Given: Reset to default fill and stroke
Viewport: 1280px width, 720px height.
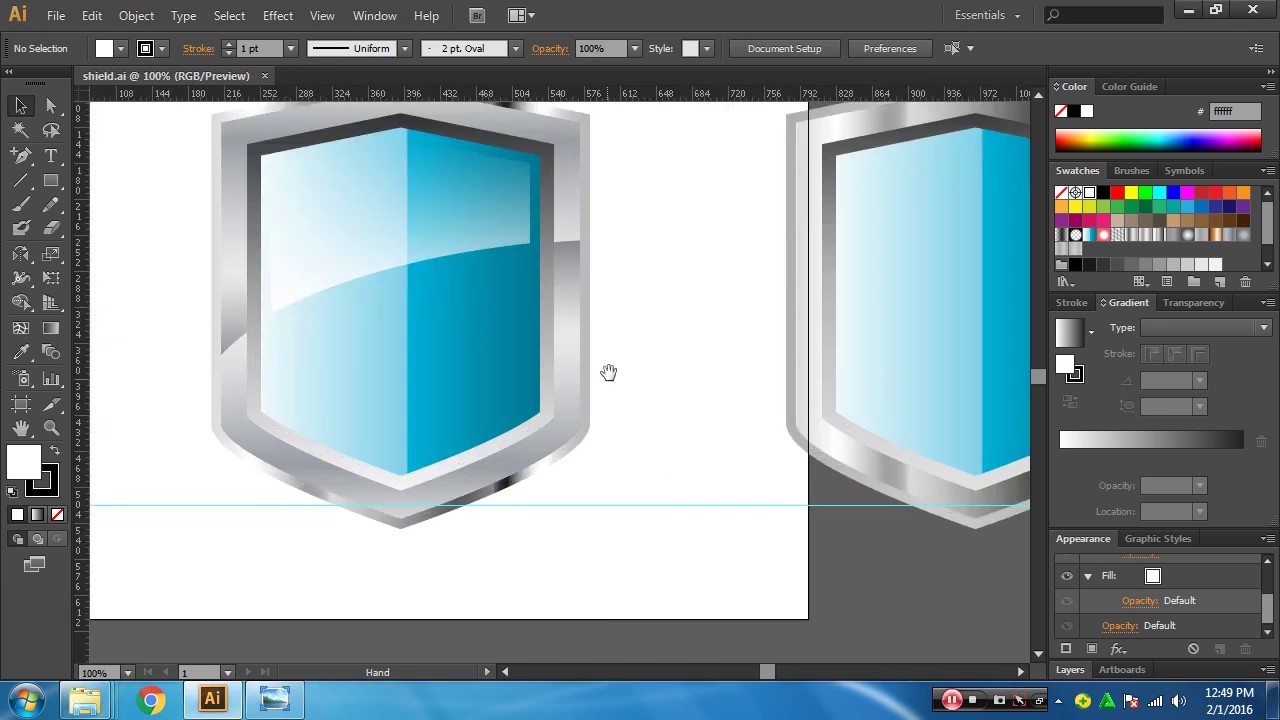Looking at the screenshot, I should click(x=12, y=491).
